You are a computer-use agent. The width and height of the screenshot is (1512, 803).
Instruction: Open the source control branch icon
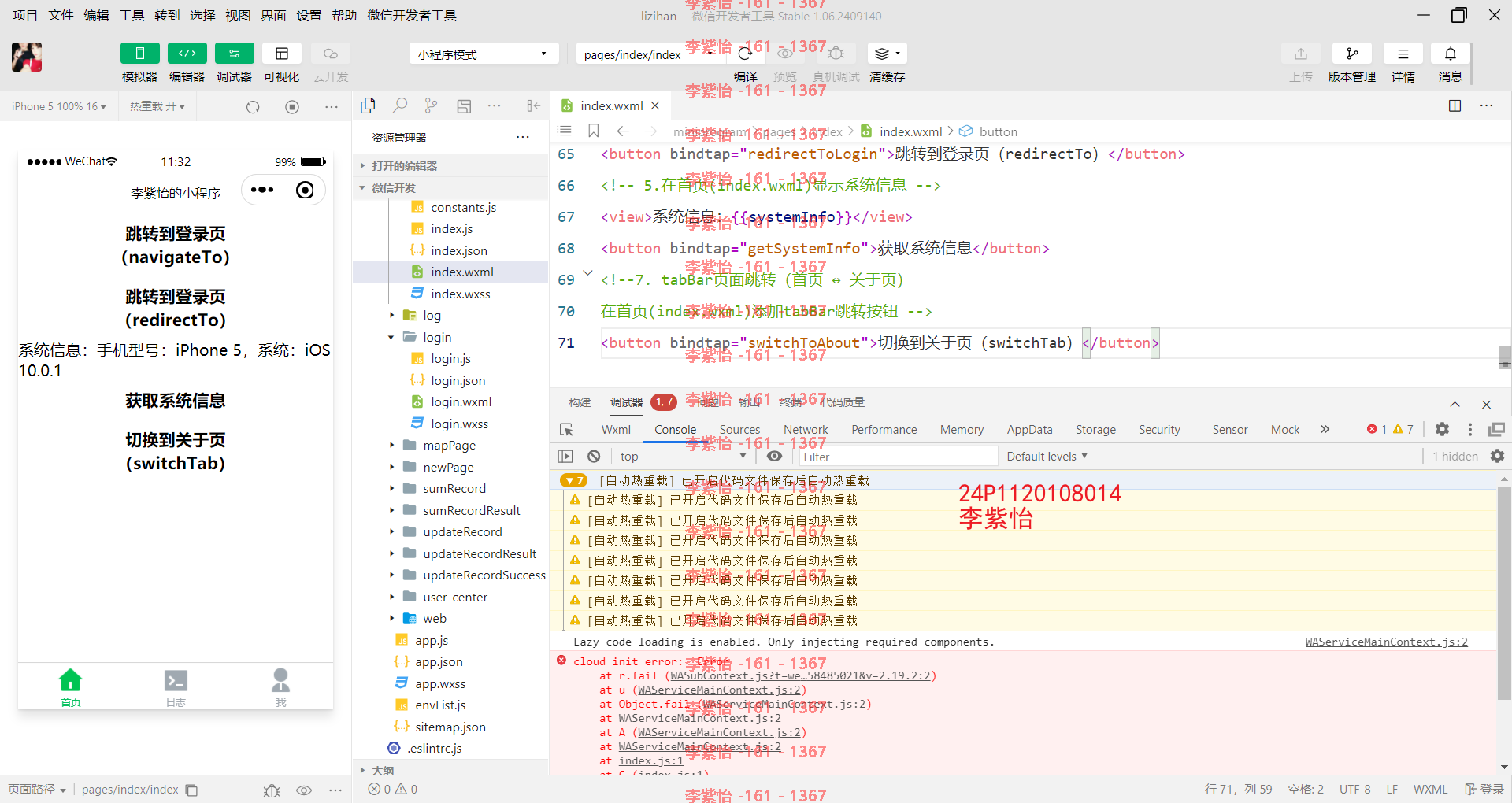(x=431, y=105)
